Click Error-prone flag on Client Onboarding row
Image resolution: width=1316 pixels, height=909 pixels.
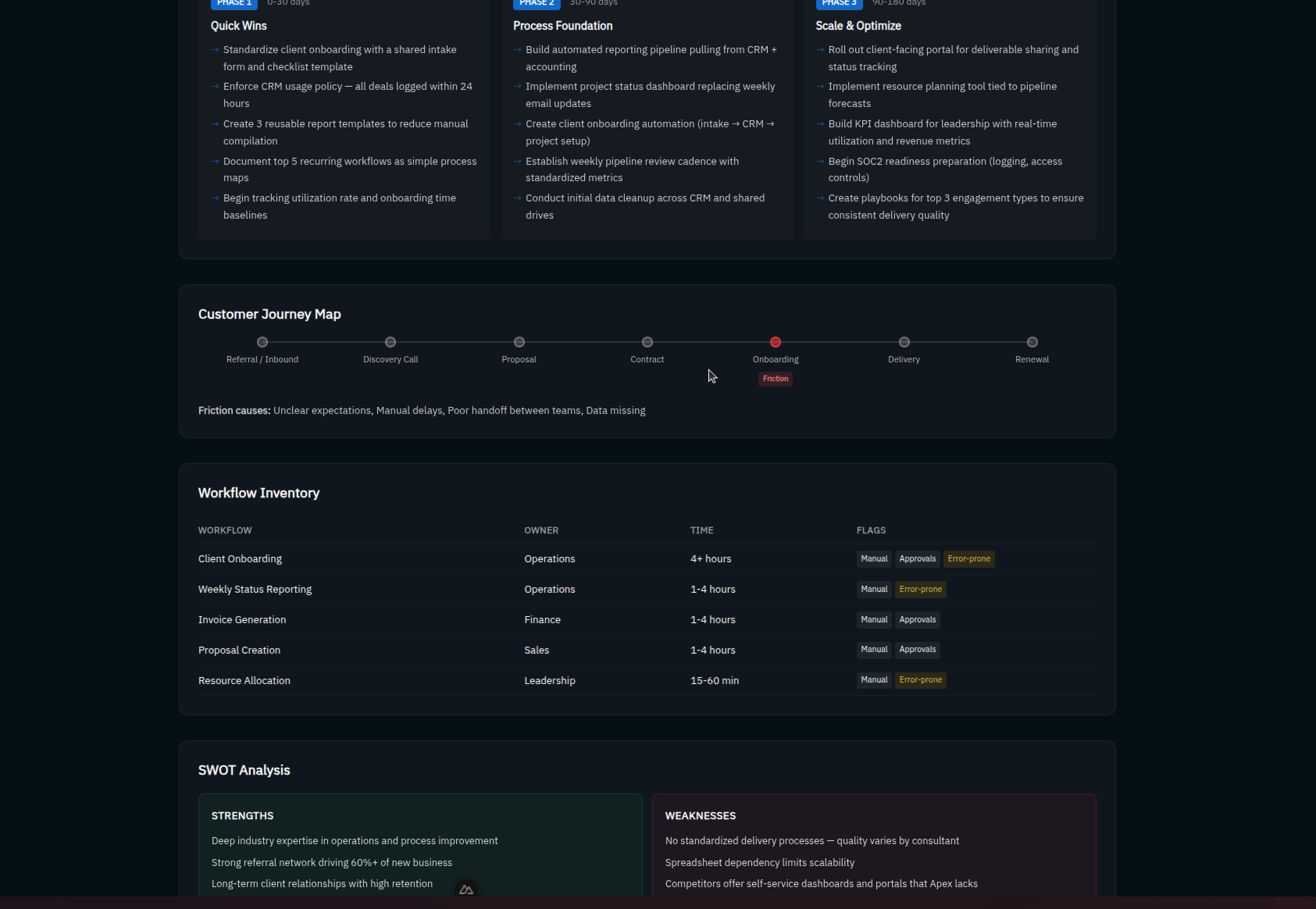(x=968, y=559)
